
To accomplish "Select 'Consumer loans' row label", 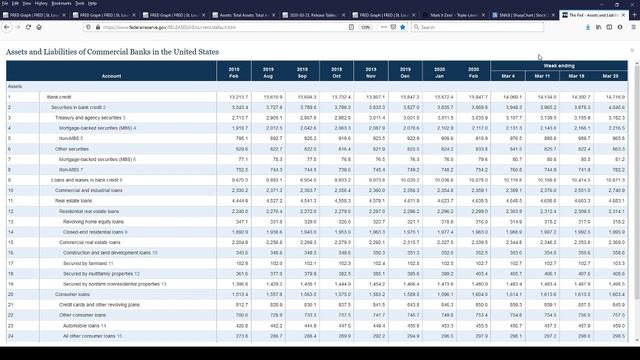I will coord(72,294).
